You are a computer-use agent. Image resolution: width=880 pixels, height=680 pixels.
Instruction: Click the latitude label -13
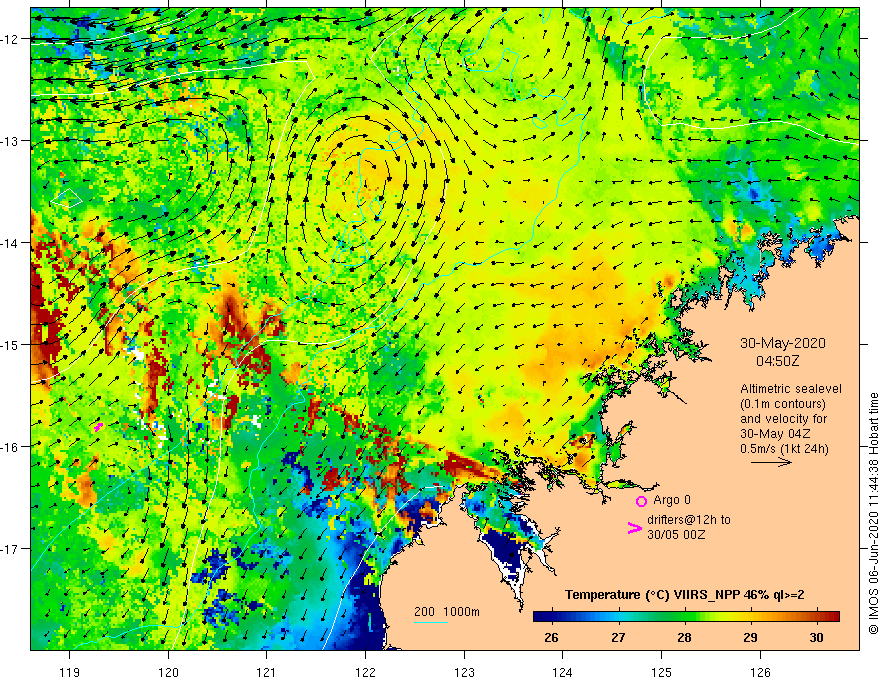pyautogui.click(x=11, y=141)
